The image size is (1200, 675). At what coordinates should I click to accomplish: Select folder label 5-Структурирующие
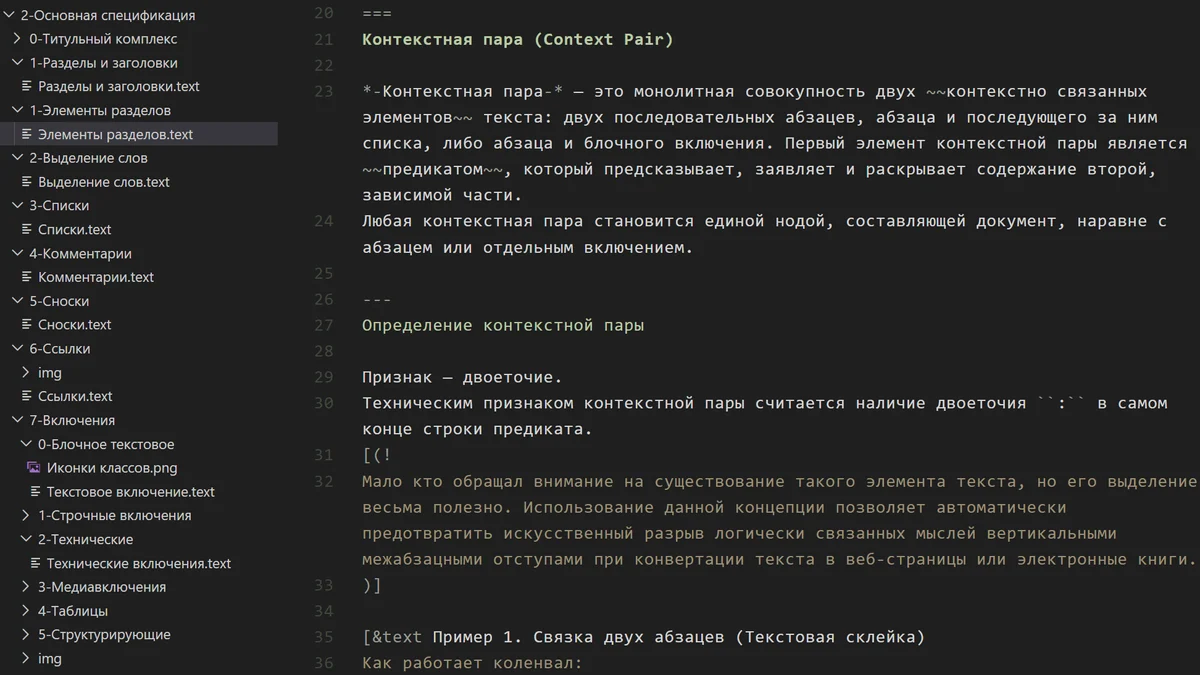point(104,635)
